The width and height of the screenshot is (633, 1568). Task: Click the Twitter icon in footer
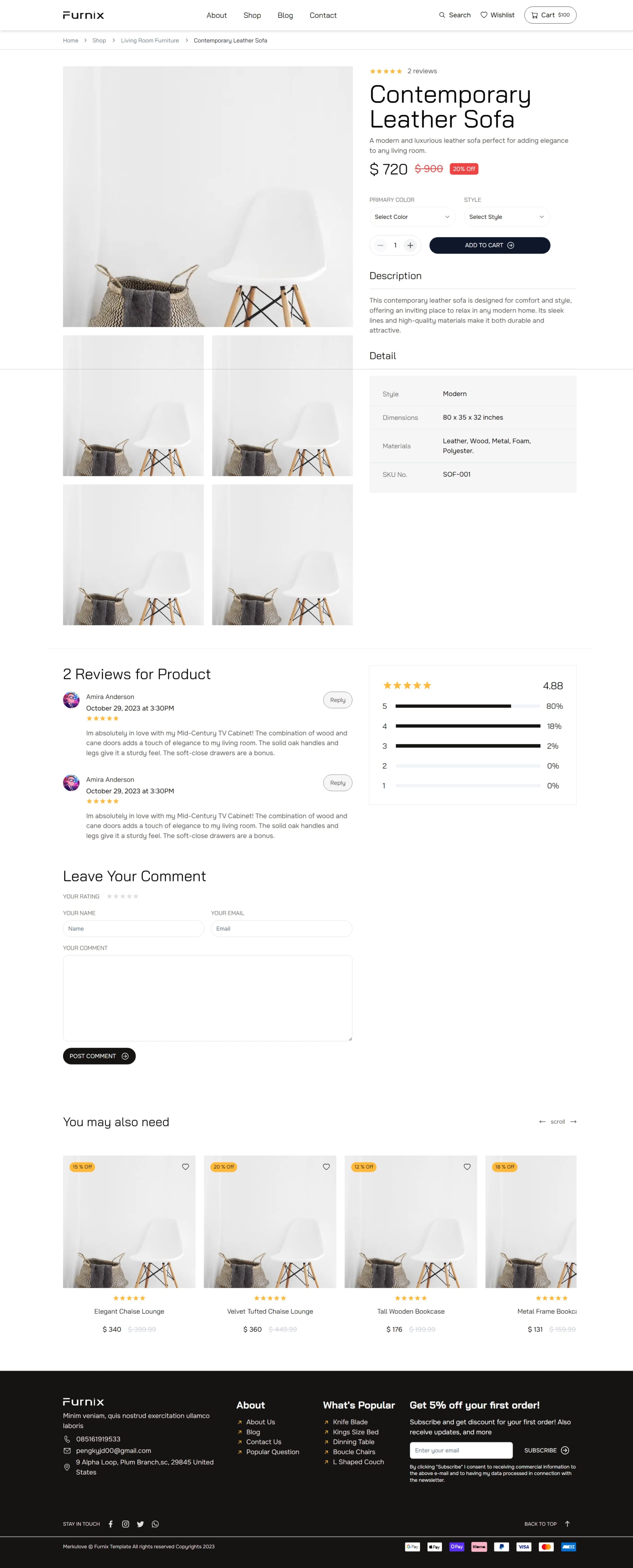(140, 1524)
